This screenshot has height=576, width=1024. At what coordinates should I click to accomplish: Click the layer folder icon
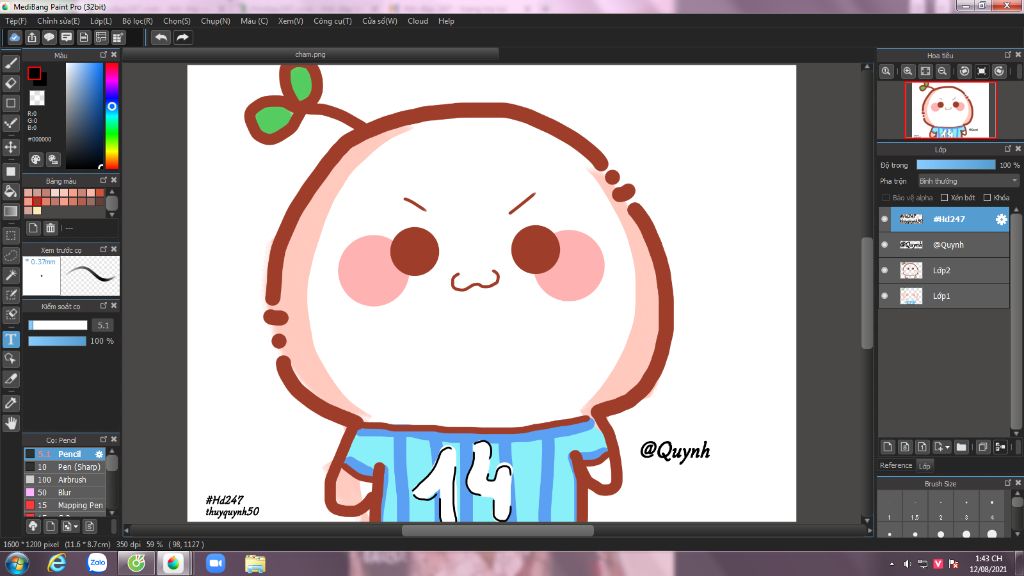[x=961, y=447]
